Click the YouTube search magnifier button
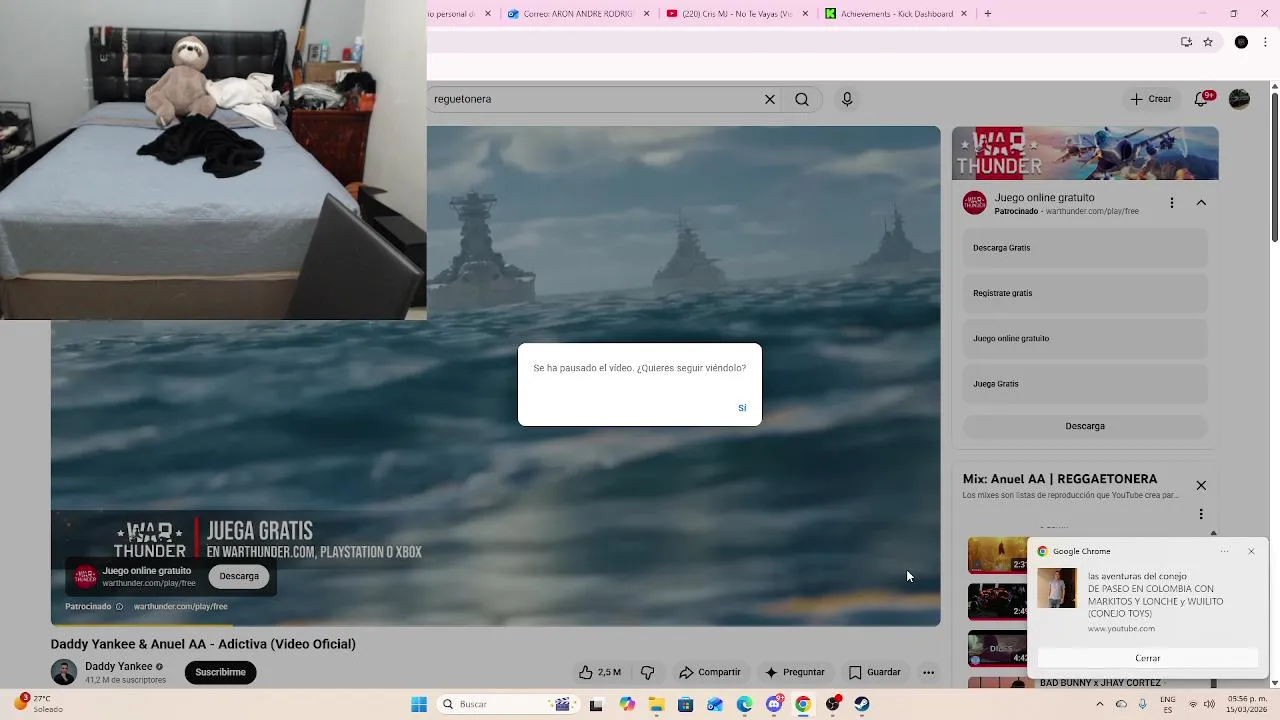This screenshot has height=720, width=1280. point(802,99)
